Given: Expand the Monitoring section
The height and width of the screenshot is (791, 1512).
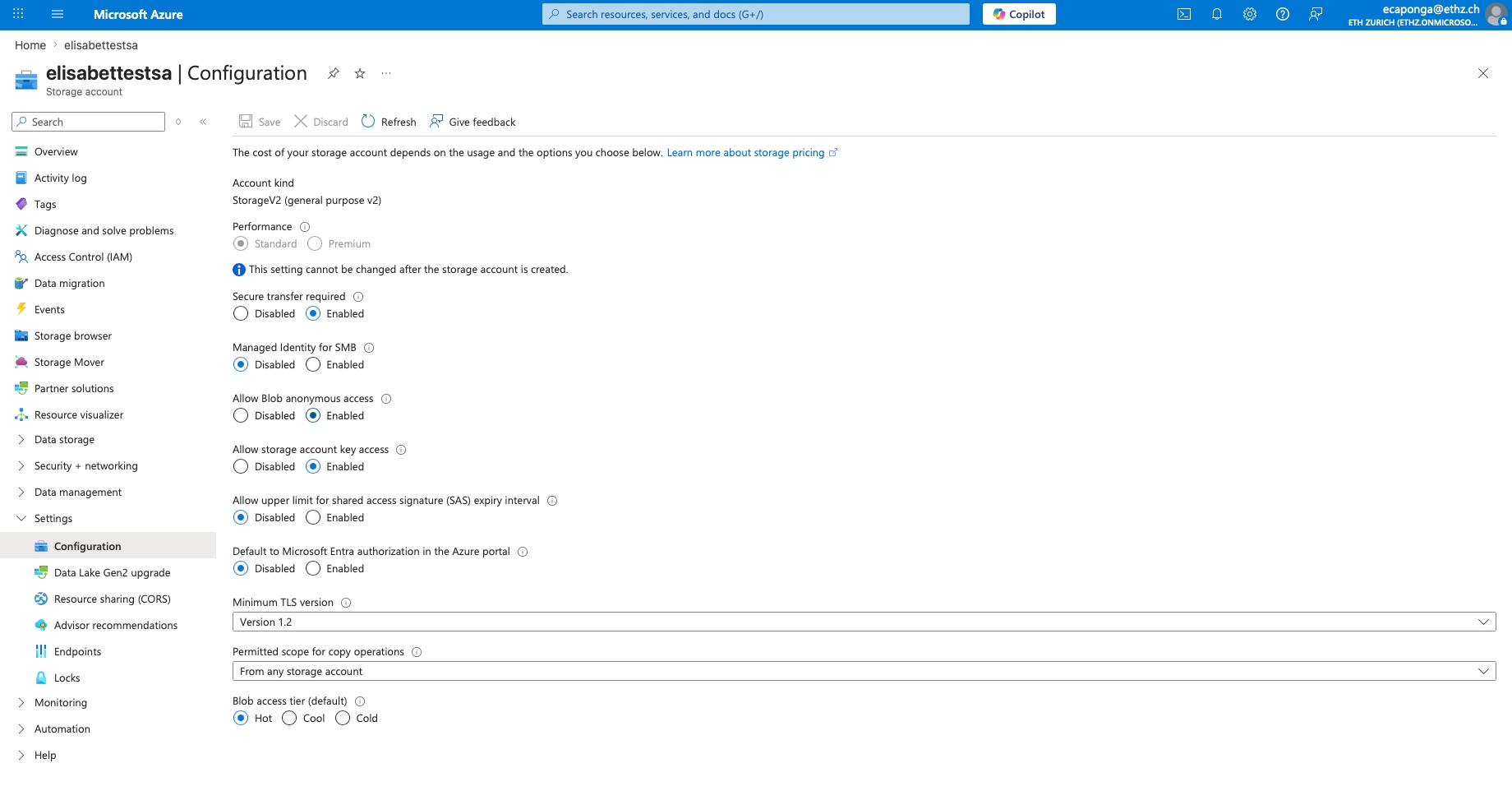Looking at the screenshot, I should [x=21, y=703].
